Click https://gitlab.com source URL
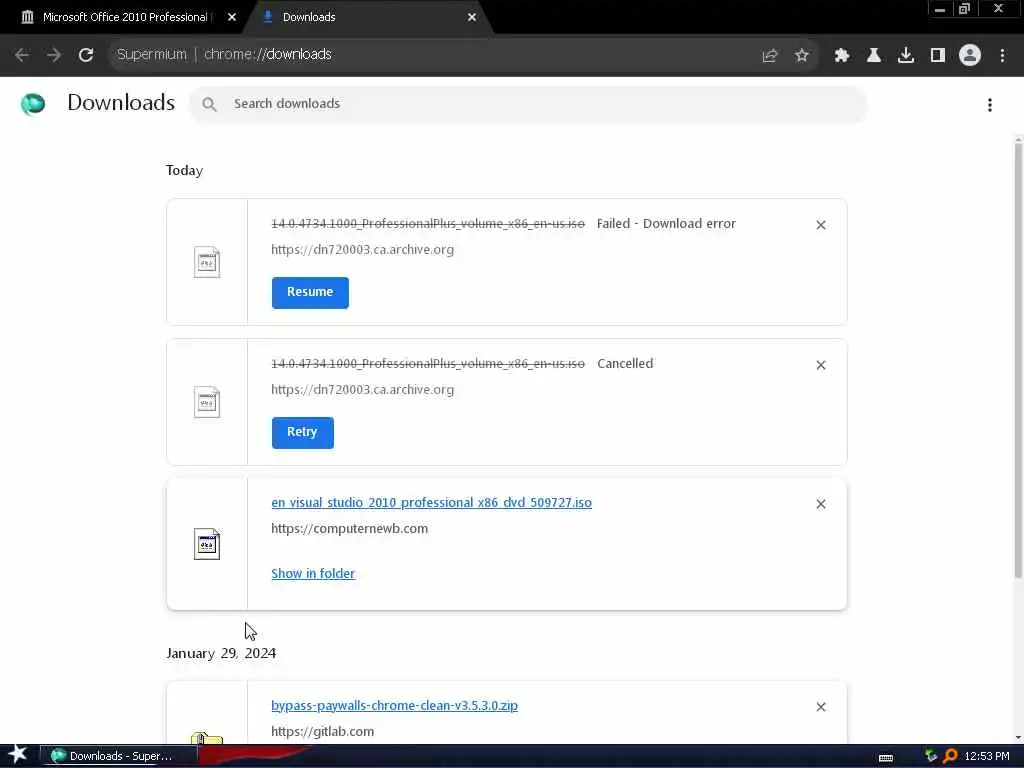Screen dimensions: 1024x768 pyautogui.click(x=323, y=732)
